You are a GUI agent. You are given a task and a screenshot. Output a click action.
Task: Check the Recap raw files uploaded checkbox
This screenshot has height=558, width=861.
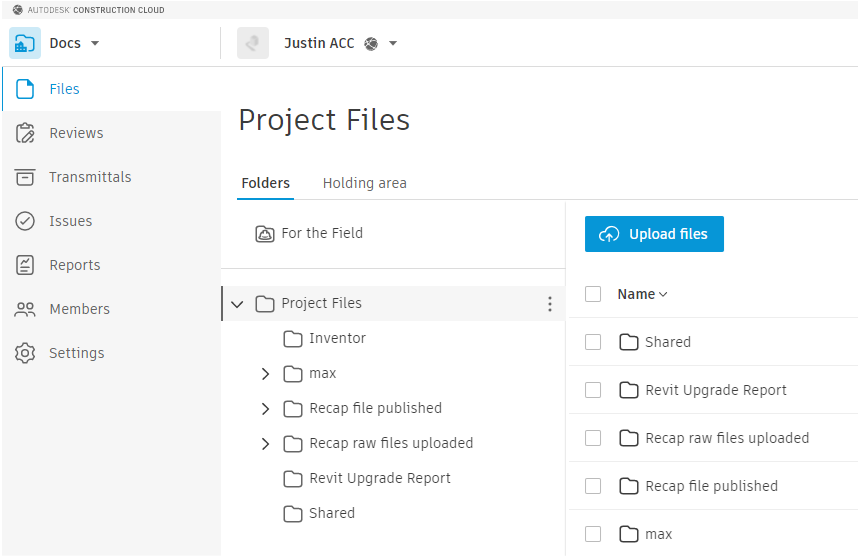tap(593, 438)
